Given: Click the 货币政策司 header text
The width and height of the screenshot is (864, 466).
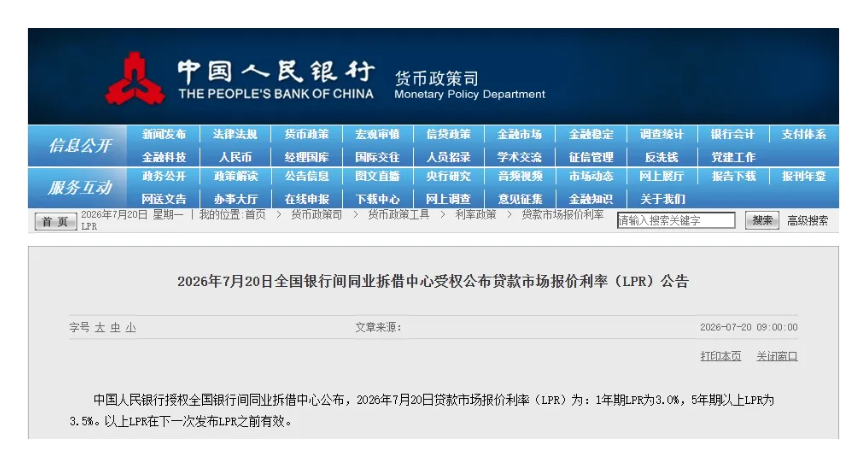Looking at the screenshot, I should coord(436,78).
